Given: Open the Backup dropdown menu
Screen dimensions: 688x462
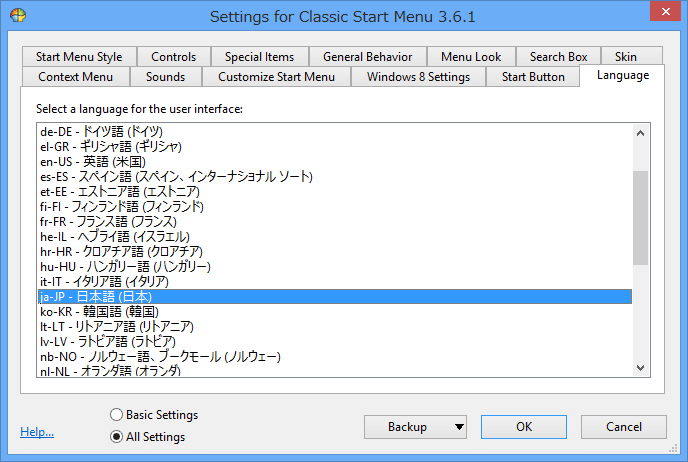Looking at the screenshot, I should click(415, 427).
